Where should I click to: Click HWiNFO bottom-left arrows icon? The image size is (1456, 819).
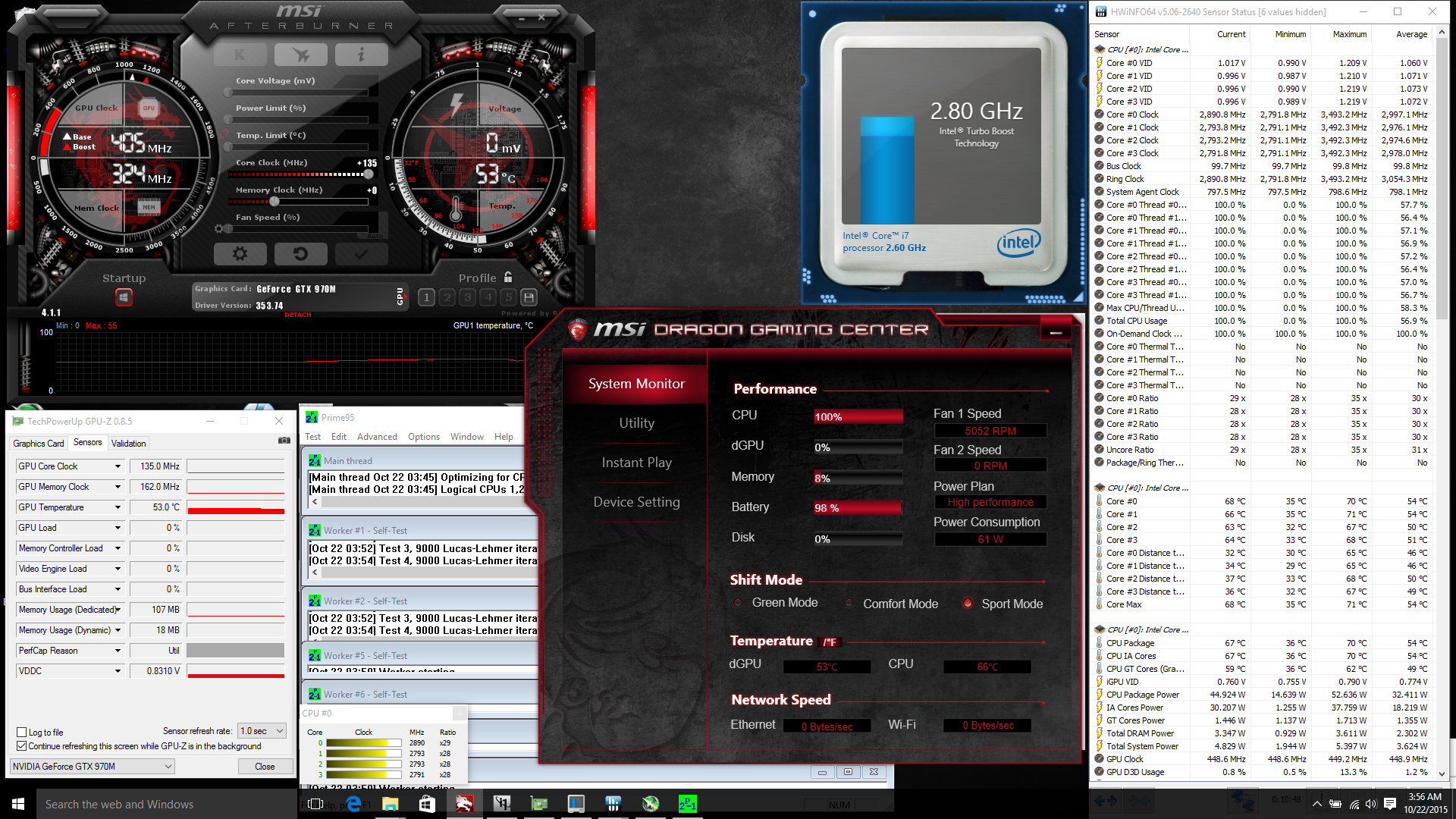[1106, 800]
